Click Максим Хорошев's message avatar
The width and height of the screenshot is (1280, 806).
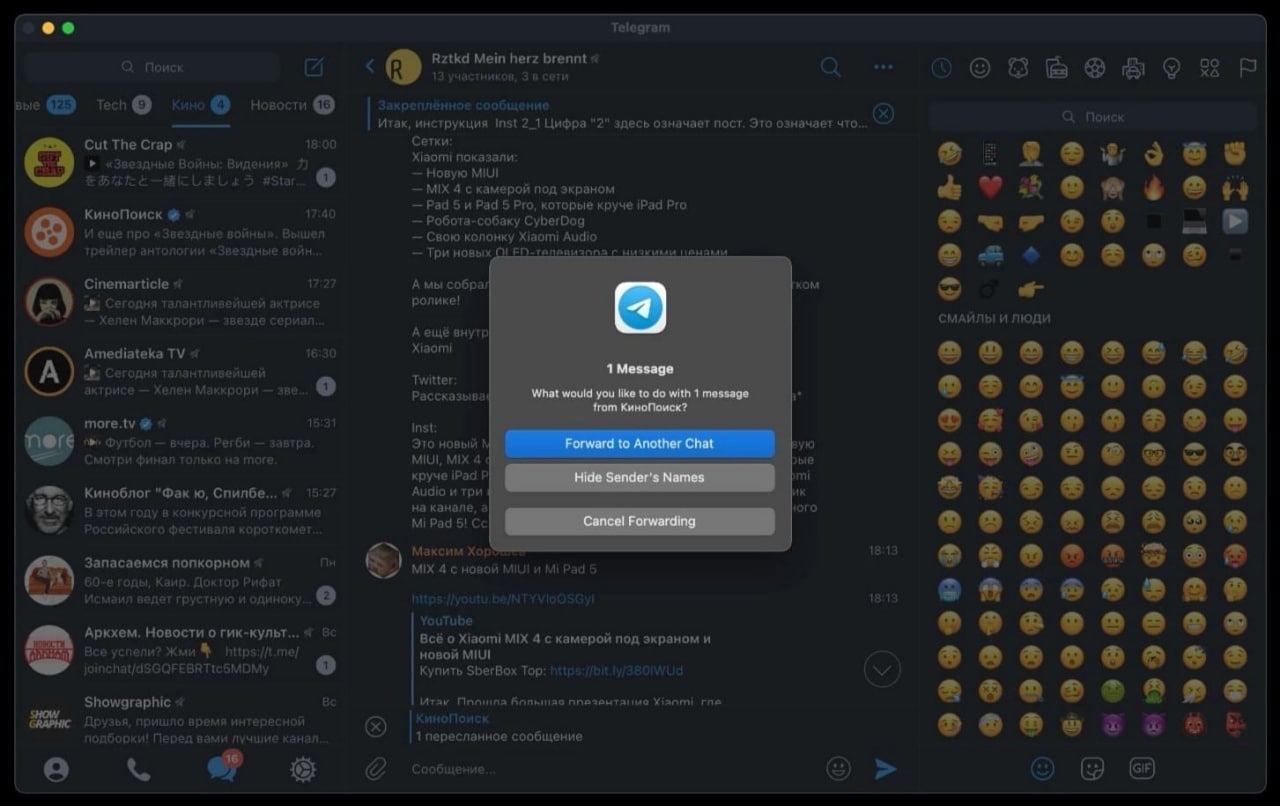(383, 561)
